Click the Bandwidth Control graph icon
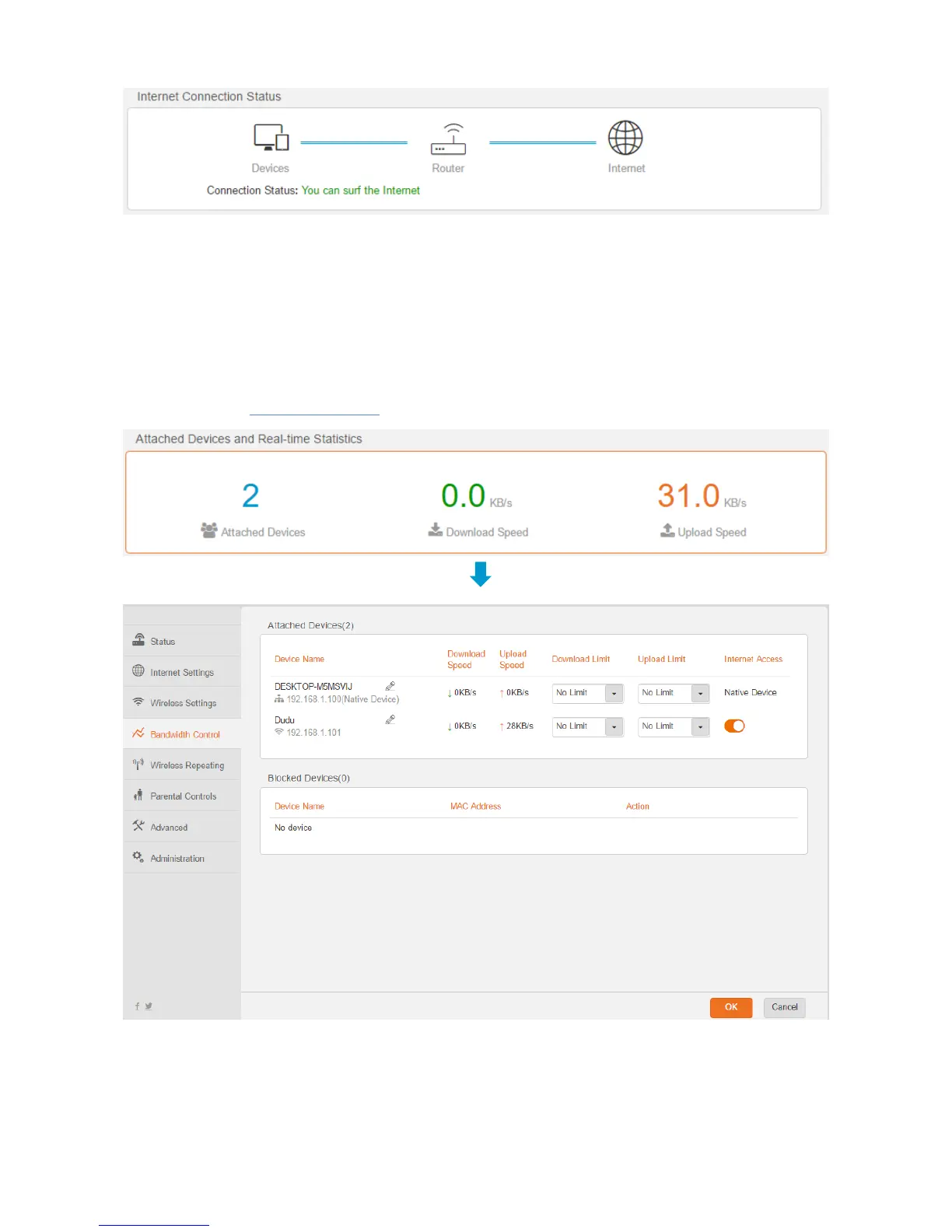952x1232 pixels. (138, 733)
